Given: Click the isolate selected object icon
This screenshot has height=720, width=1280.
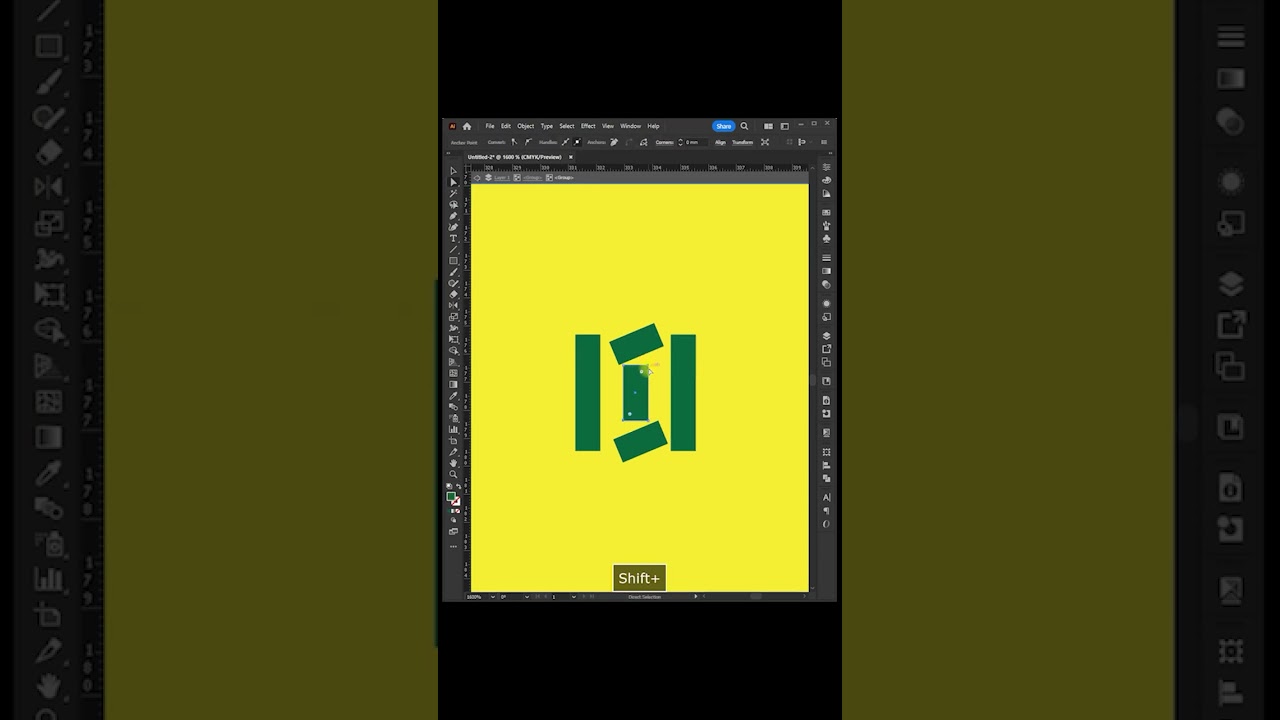Looking at the screenshot, I should (x=765, y=142).
